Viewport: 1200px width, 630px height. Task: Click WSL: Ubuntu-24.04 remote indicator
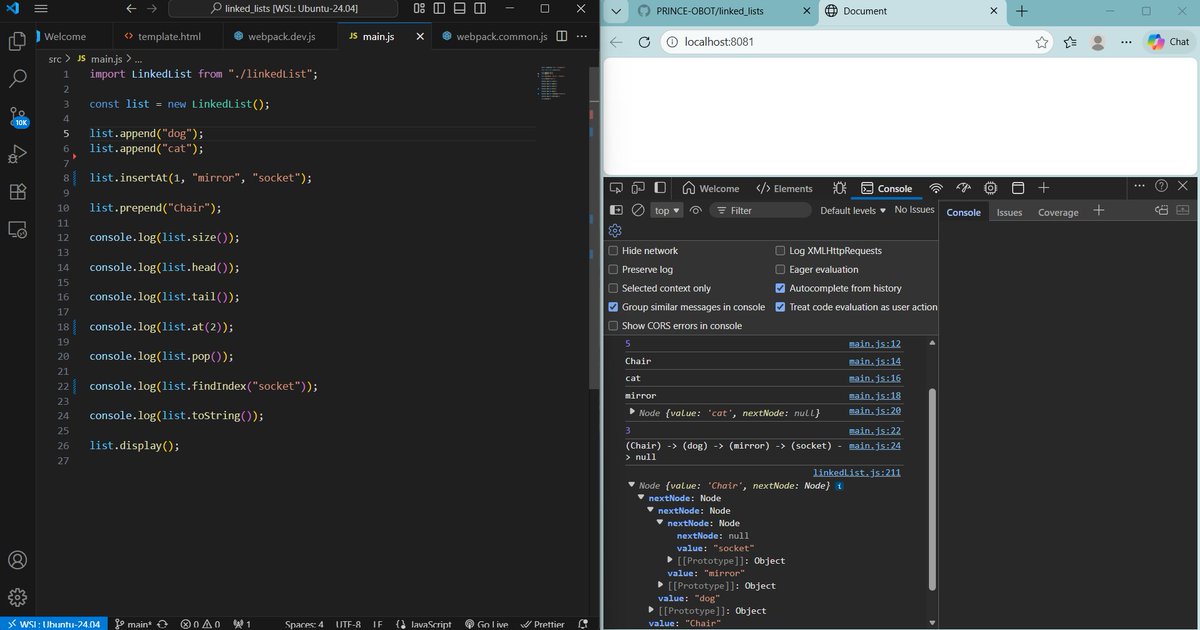(52, 624)
